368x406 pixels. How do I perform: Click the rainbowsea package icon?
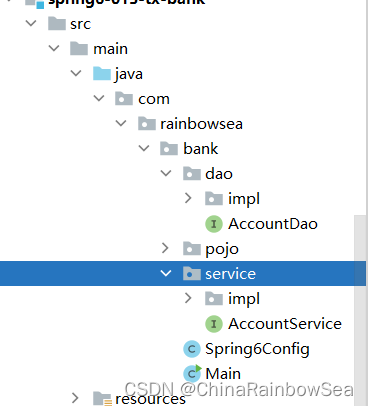[147, 124]
